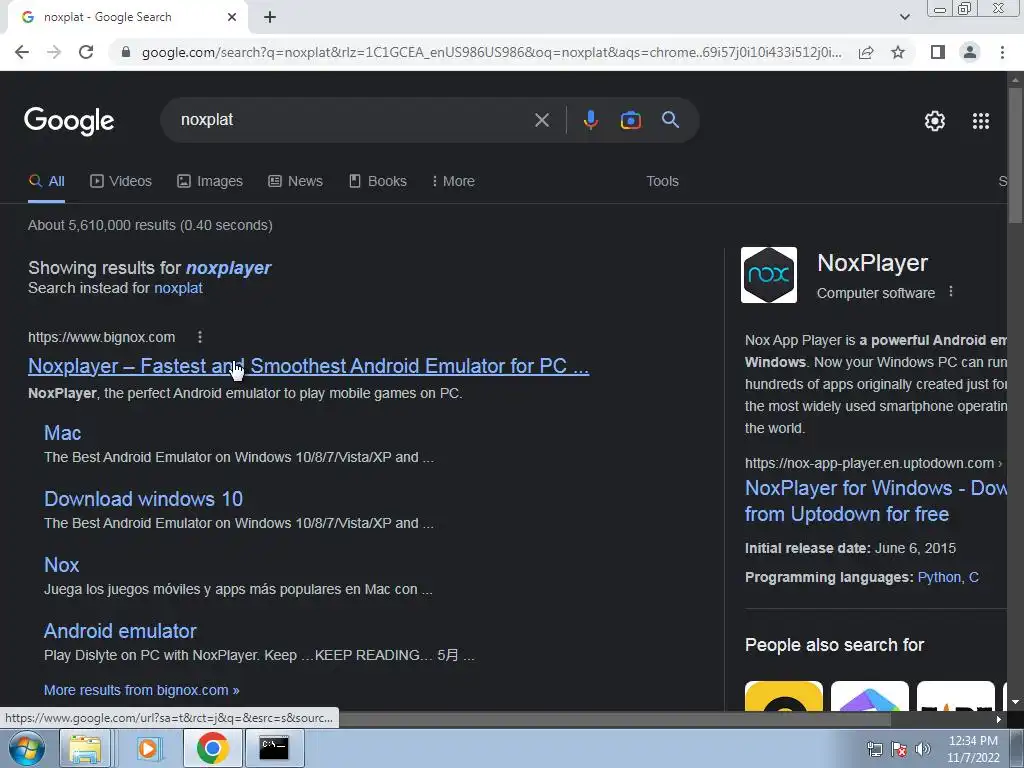Go back to the previous page
This screenshot has width=1024, height=768.
[x=22, y=52]
